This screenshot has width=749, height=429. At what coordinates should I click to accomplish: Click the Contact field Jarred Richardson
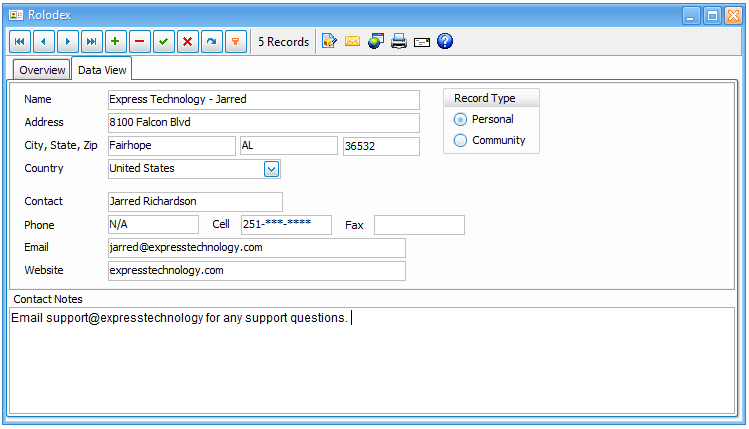click(195, 202)
